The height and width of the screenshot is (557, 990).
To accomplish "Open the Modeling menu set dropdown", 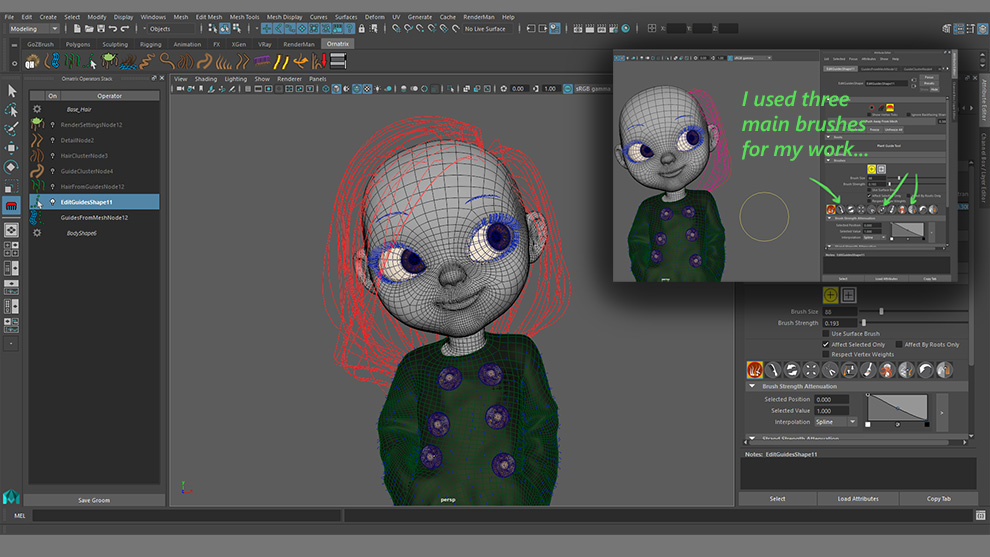I will tap(33, 29).
